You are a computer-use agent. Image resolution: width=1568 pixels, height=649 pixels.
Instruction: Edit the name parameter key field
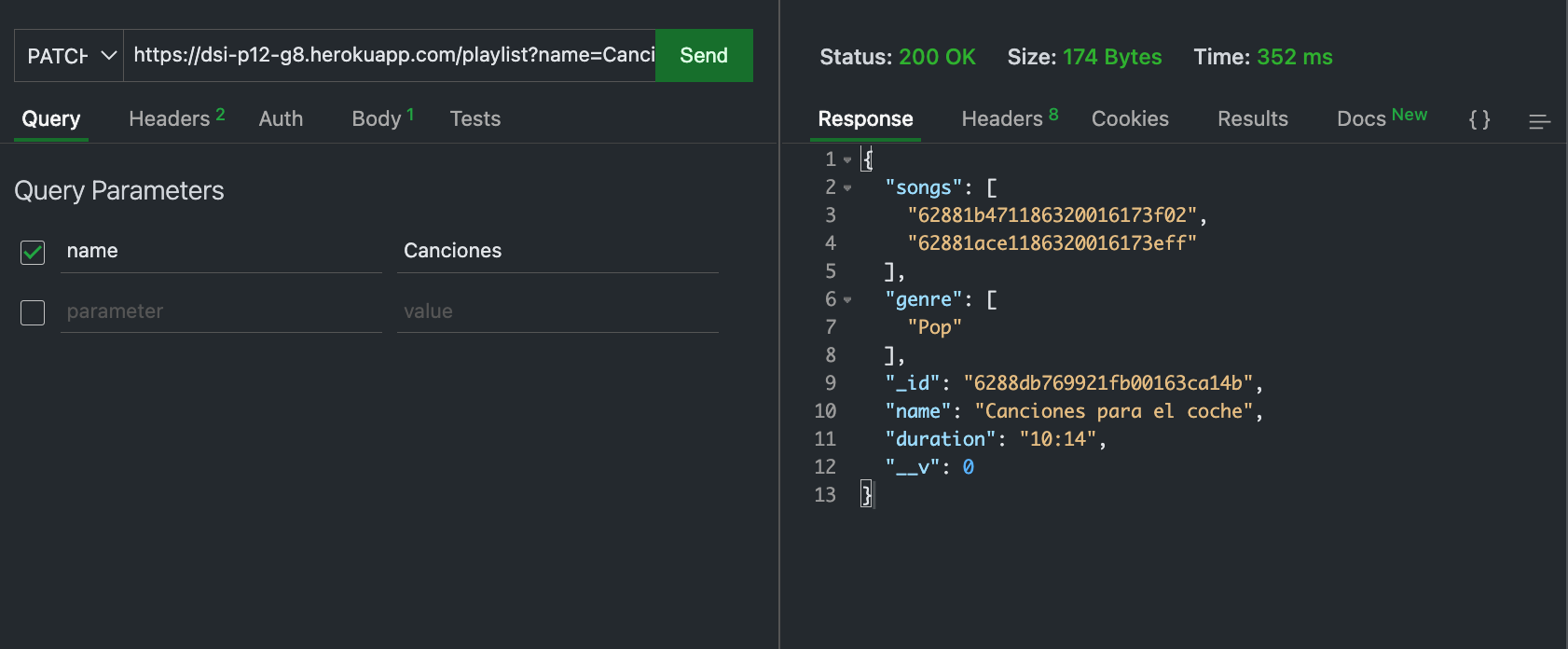[x=221, y=251]
